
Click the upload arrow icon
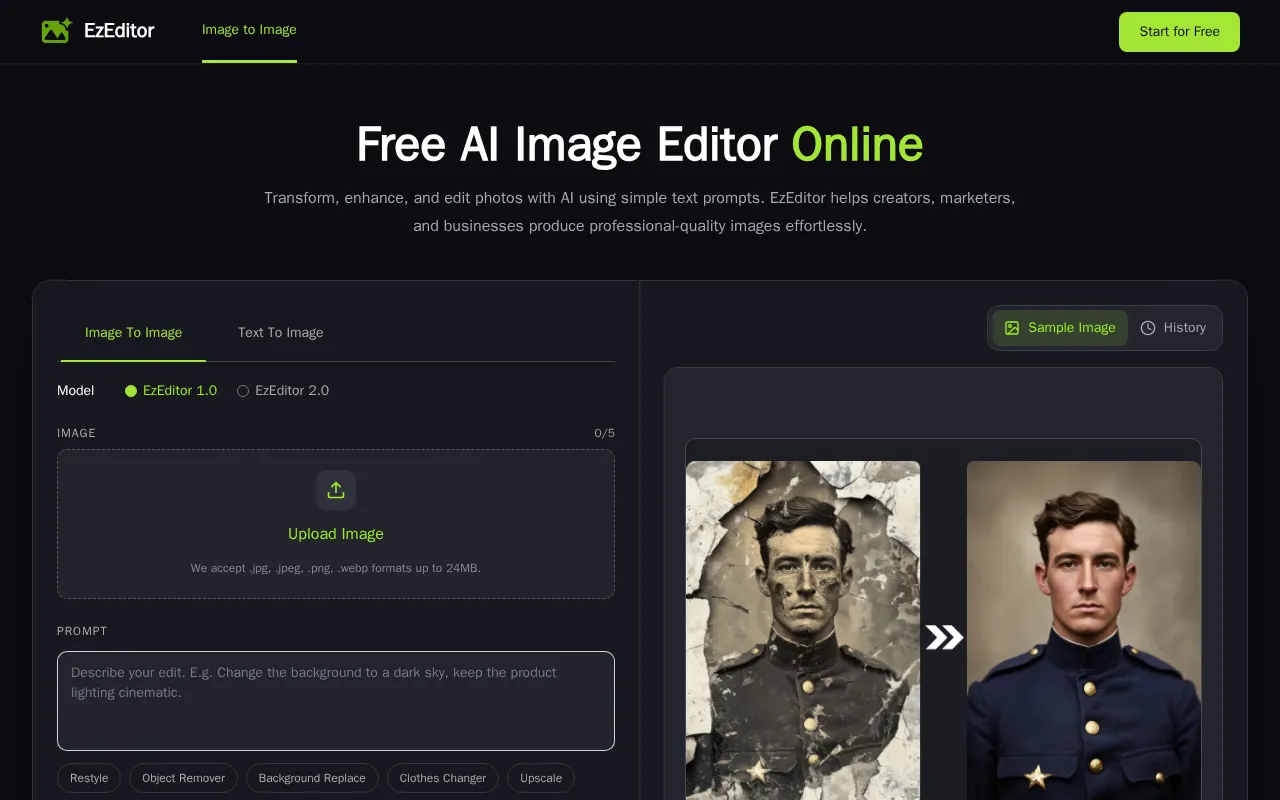pos(336,490)
